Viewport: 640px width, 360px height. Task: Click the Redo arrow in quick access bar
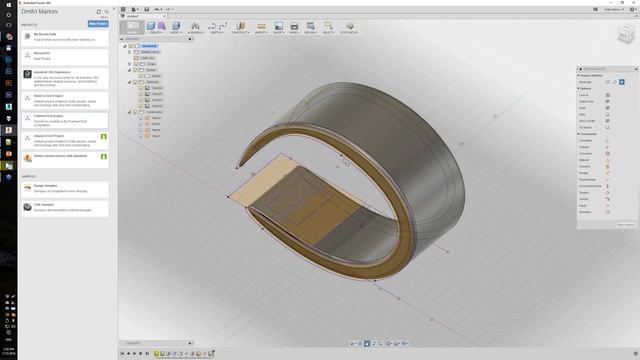point(169,9)
